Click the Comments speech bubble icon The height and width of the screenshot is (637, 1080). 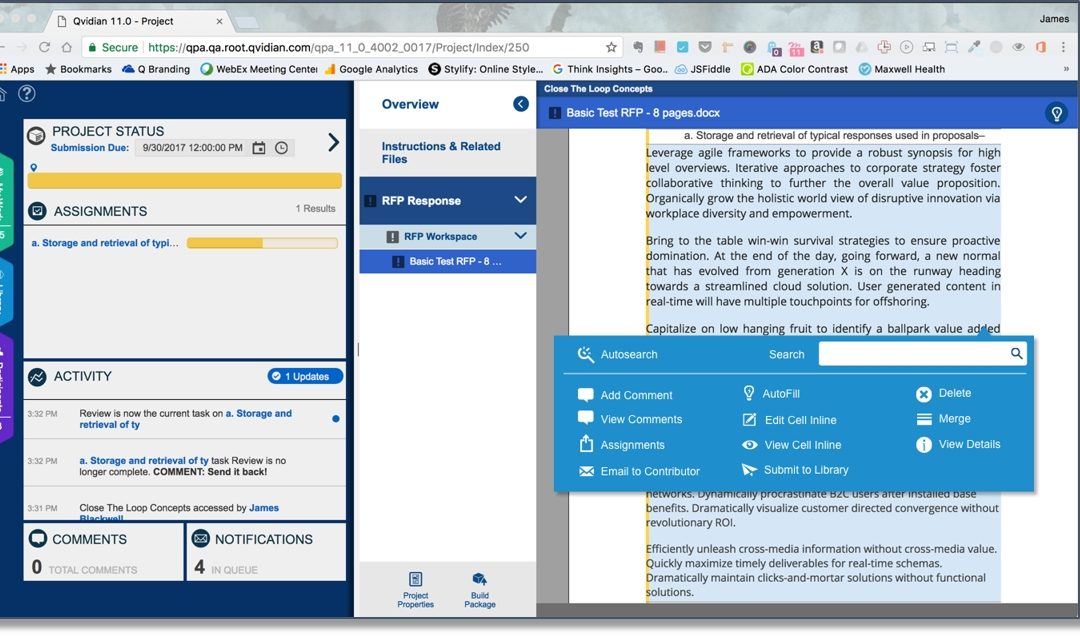(x=38, y=539)
